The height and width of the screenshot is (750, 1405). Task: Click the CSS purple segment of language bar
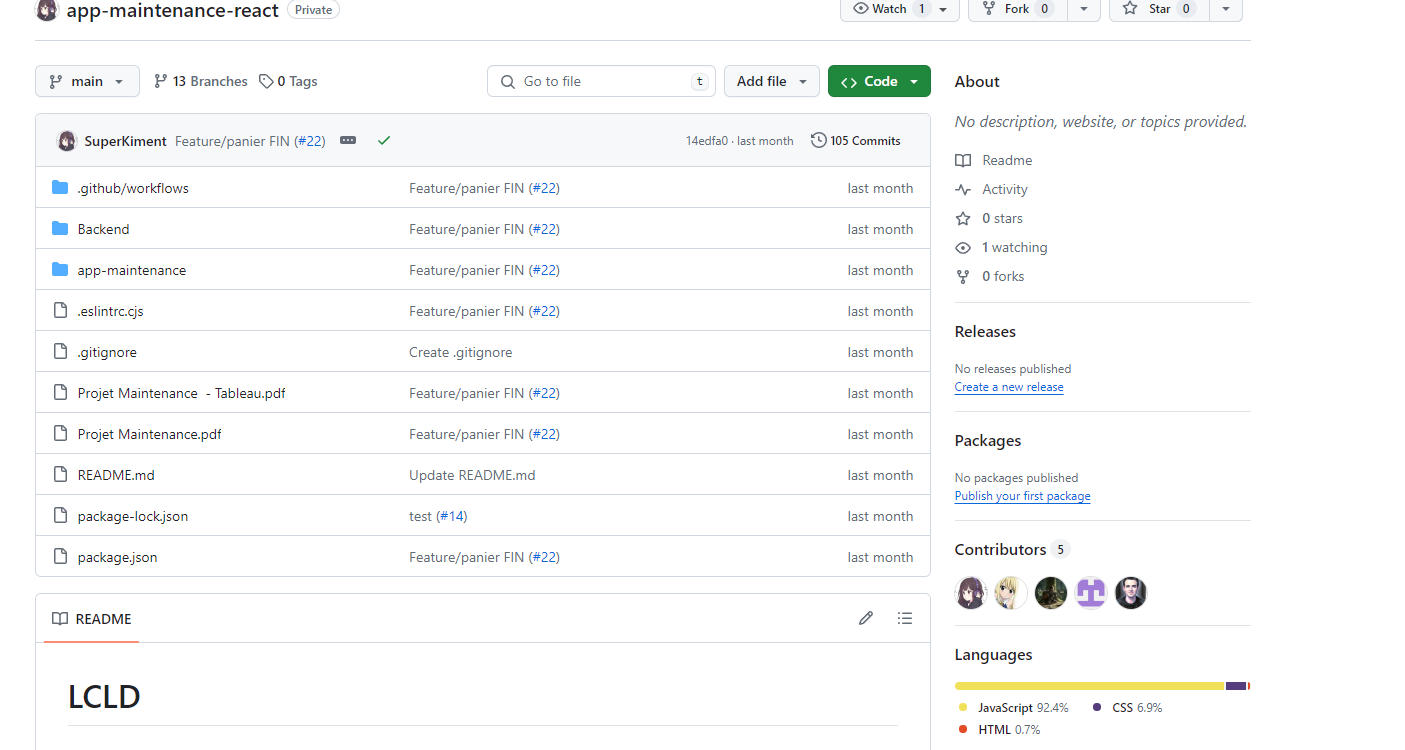tap(1236, 686)
